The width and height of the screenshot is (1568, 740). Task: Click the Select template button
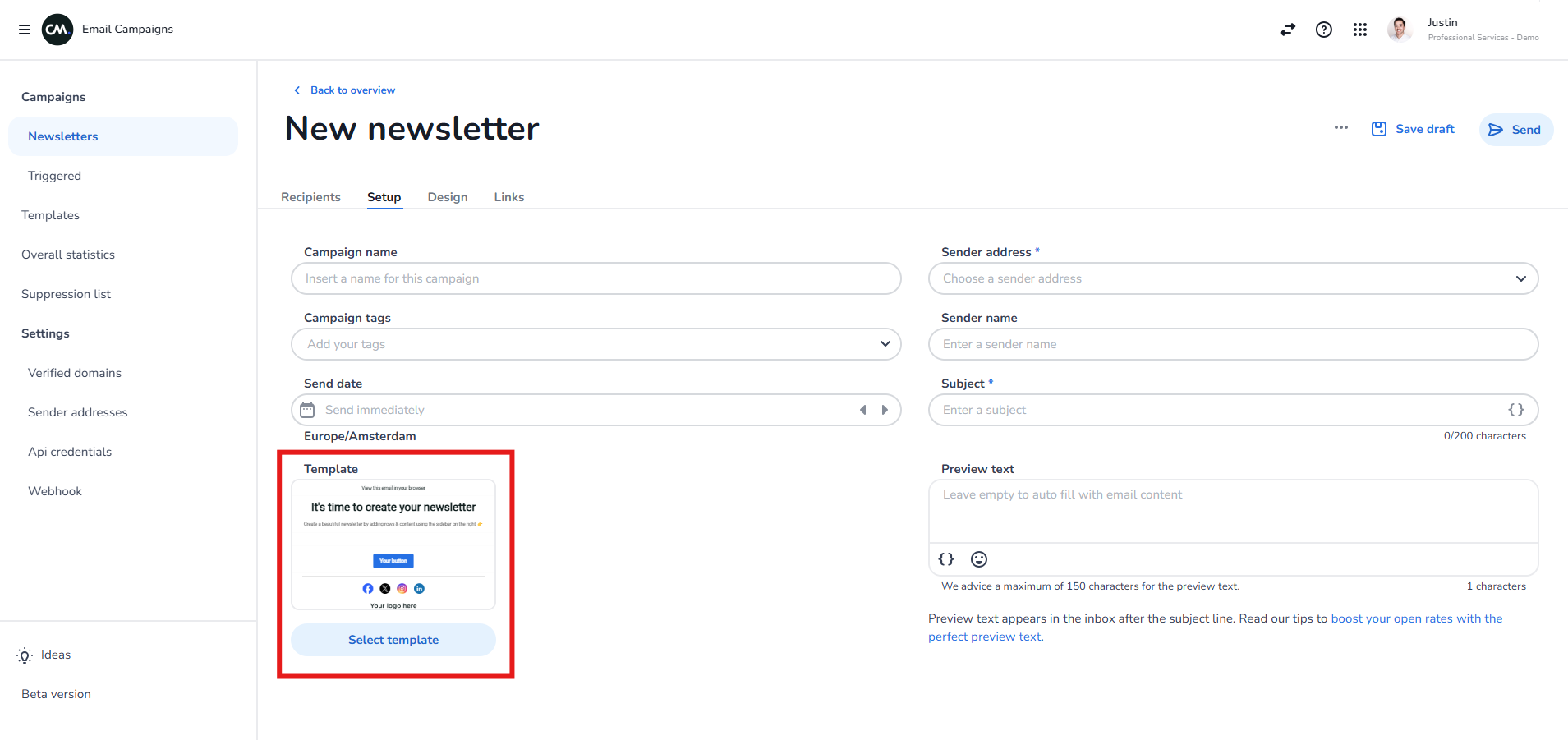393,640
